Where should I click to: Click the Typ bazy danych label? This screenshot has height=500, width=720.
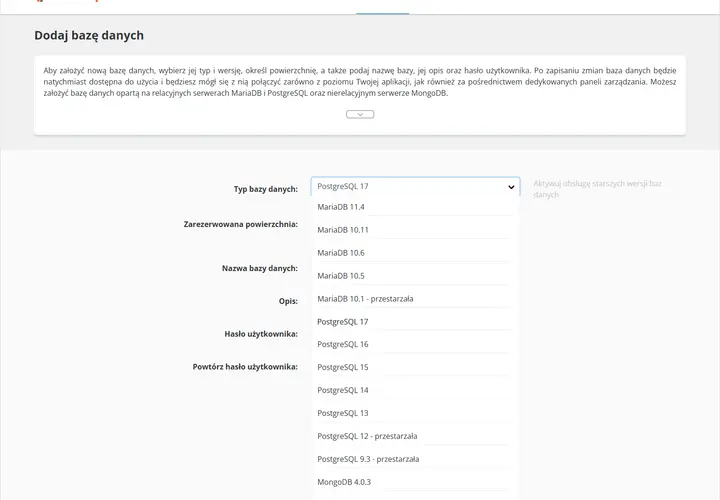pos(265,189)
